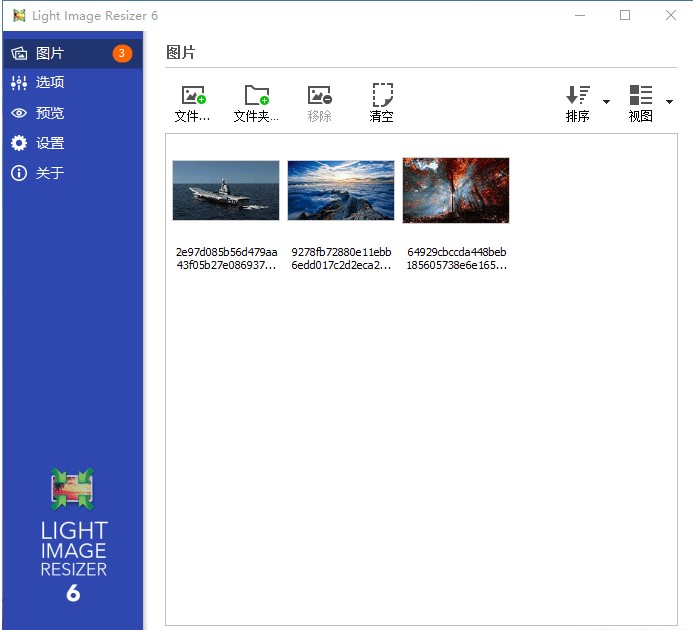Click the sort (排序) icon
Viewport: 693px width, 630px height.
click(x=578, y=95)
